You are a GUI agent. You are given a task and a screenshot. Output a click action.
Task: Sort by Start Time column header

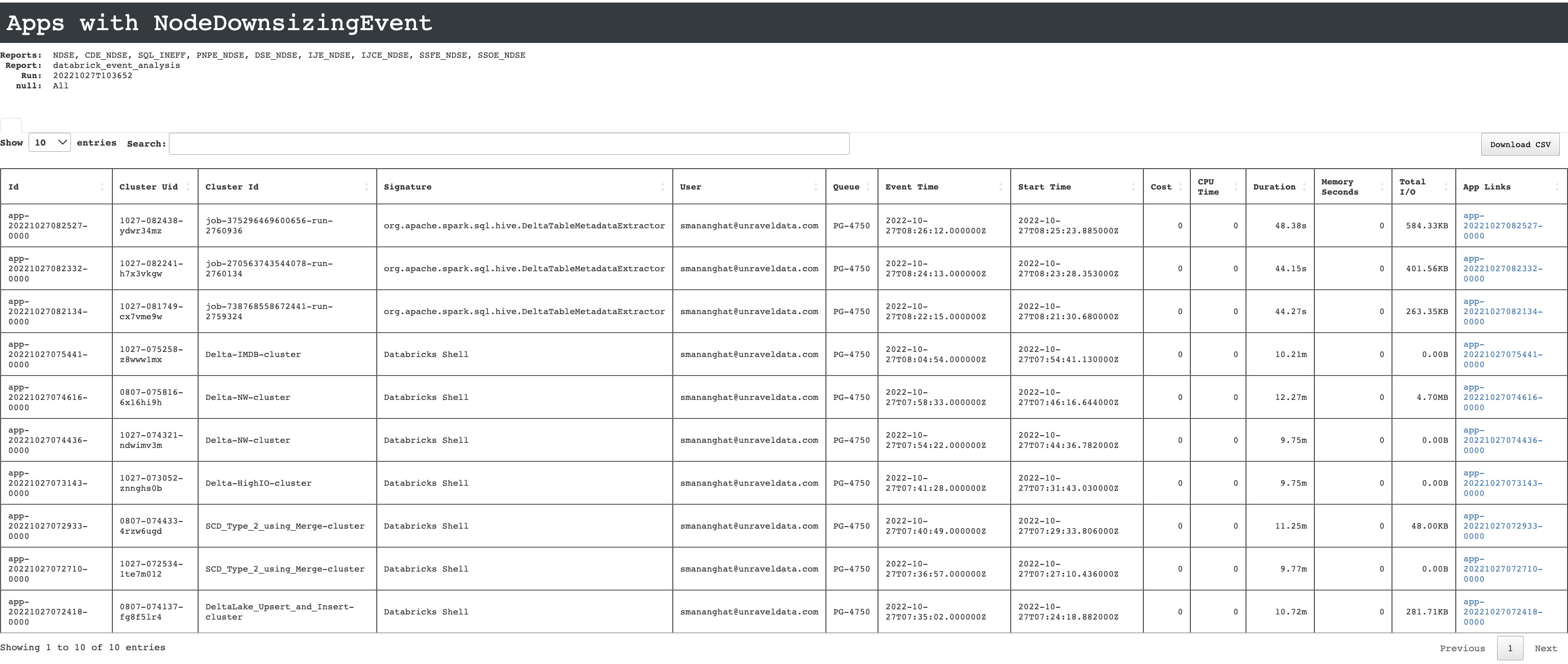click(x=1077, y=187)
